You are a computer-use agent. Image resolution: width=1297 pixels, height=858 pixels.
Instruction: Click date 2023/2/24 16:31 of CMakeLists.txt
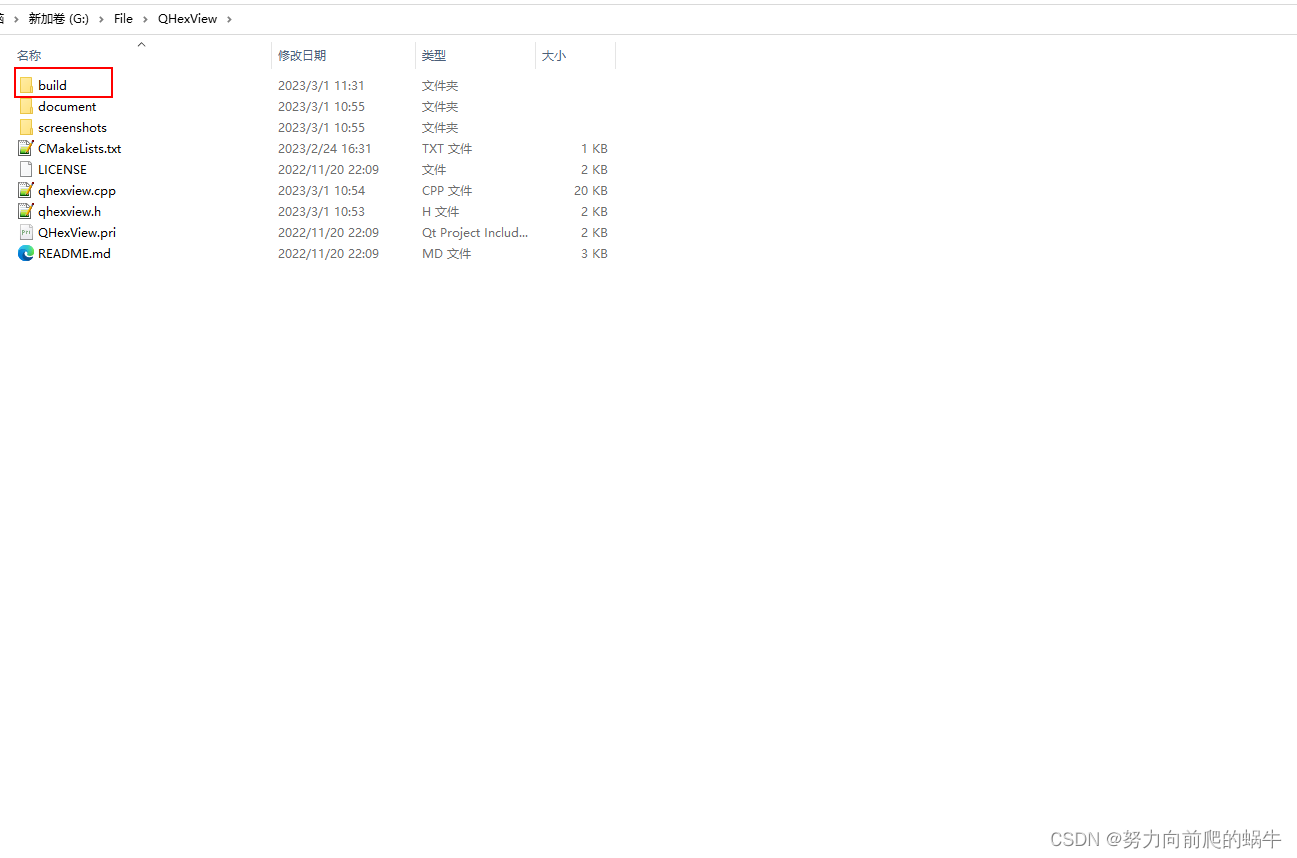tap(325, 148)
